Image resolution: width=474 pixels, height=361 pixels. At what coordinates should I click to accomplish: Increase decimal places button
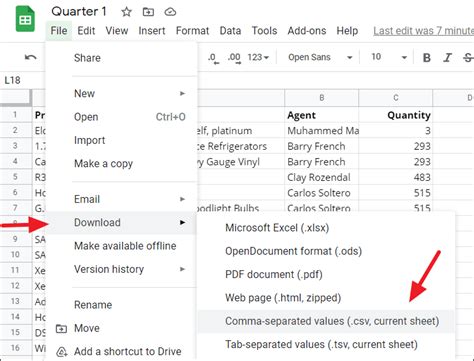(234, 58)
